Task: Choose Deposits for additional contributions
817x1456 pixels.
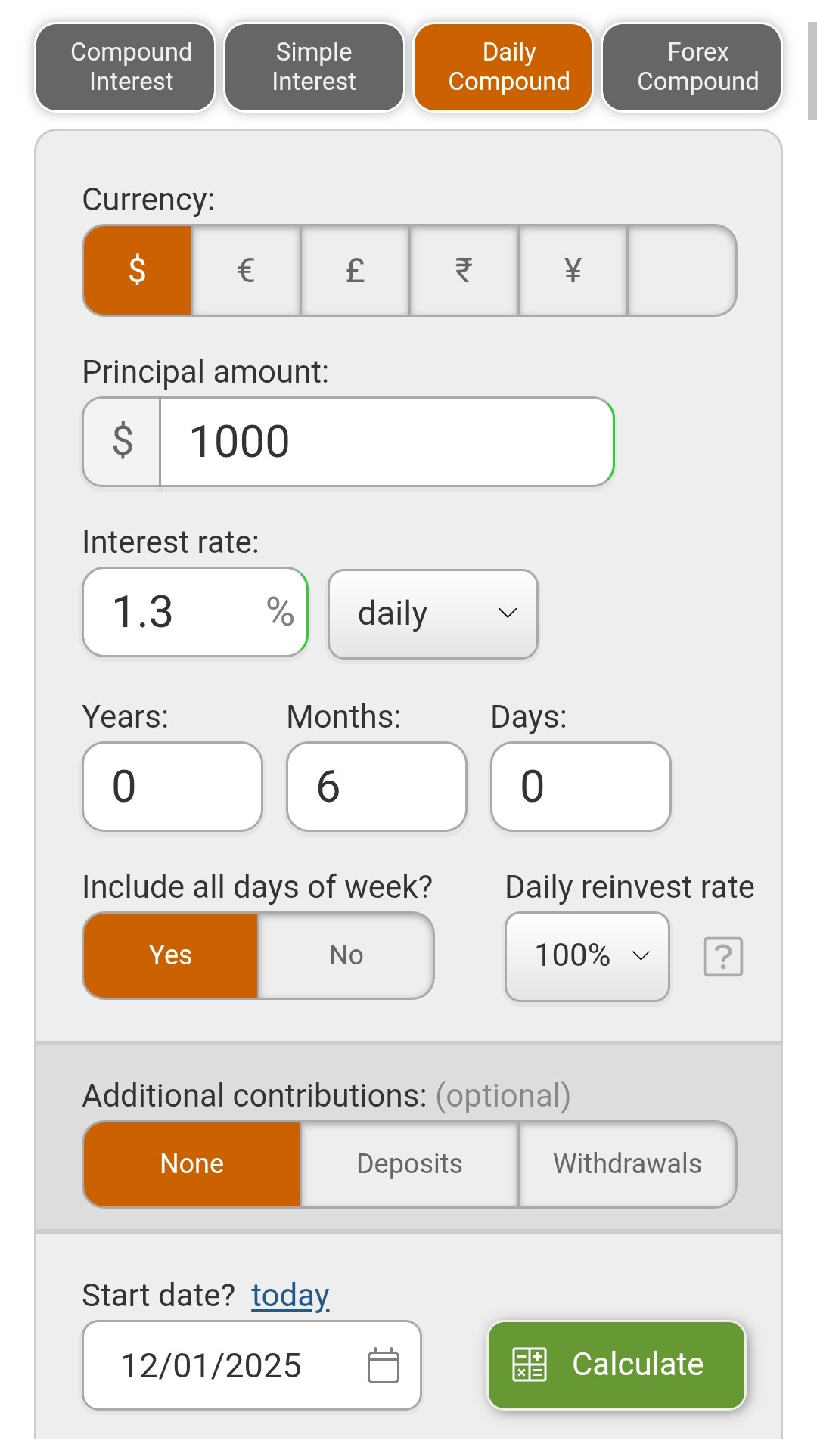Action: point(409,1164)
